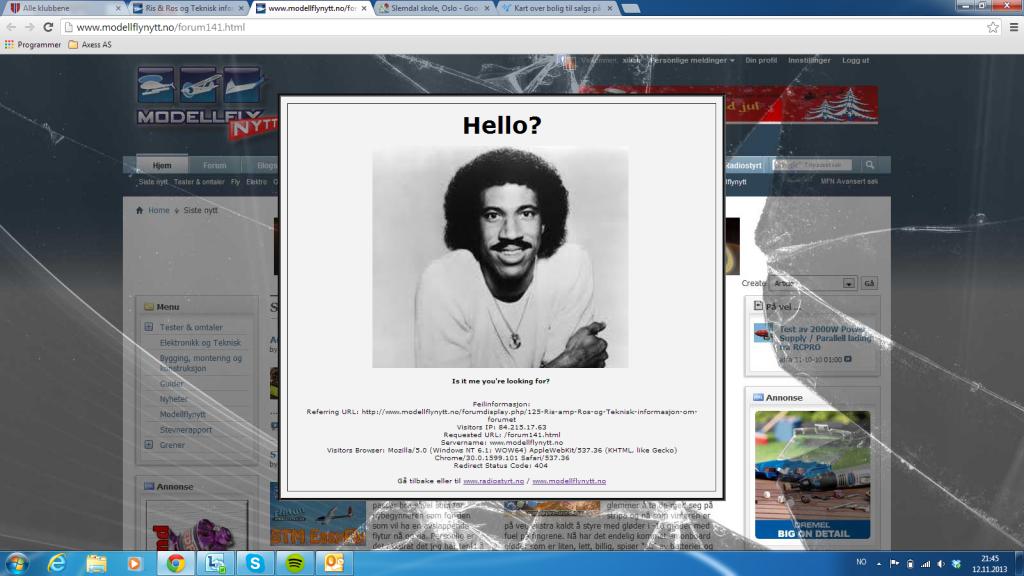Select the Forum navigation tab
The width and height of the screenshot is (1024, 576).
pos(214,166)
